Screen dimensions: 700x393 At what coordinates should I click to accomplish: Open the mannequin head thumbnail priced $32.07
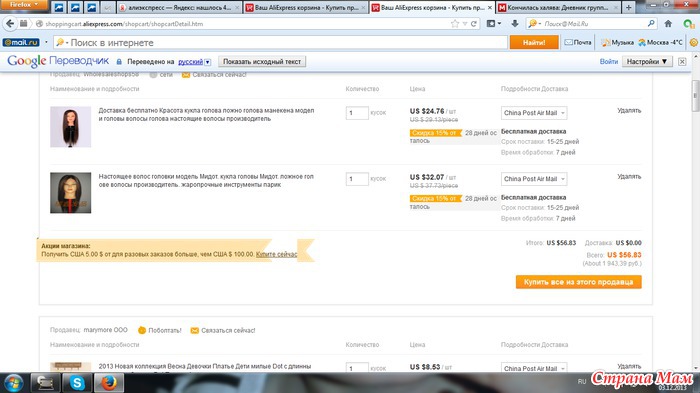pos(71,193)
